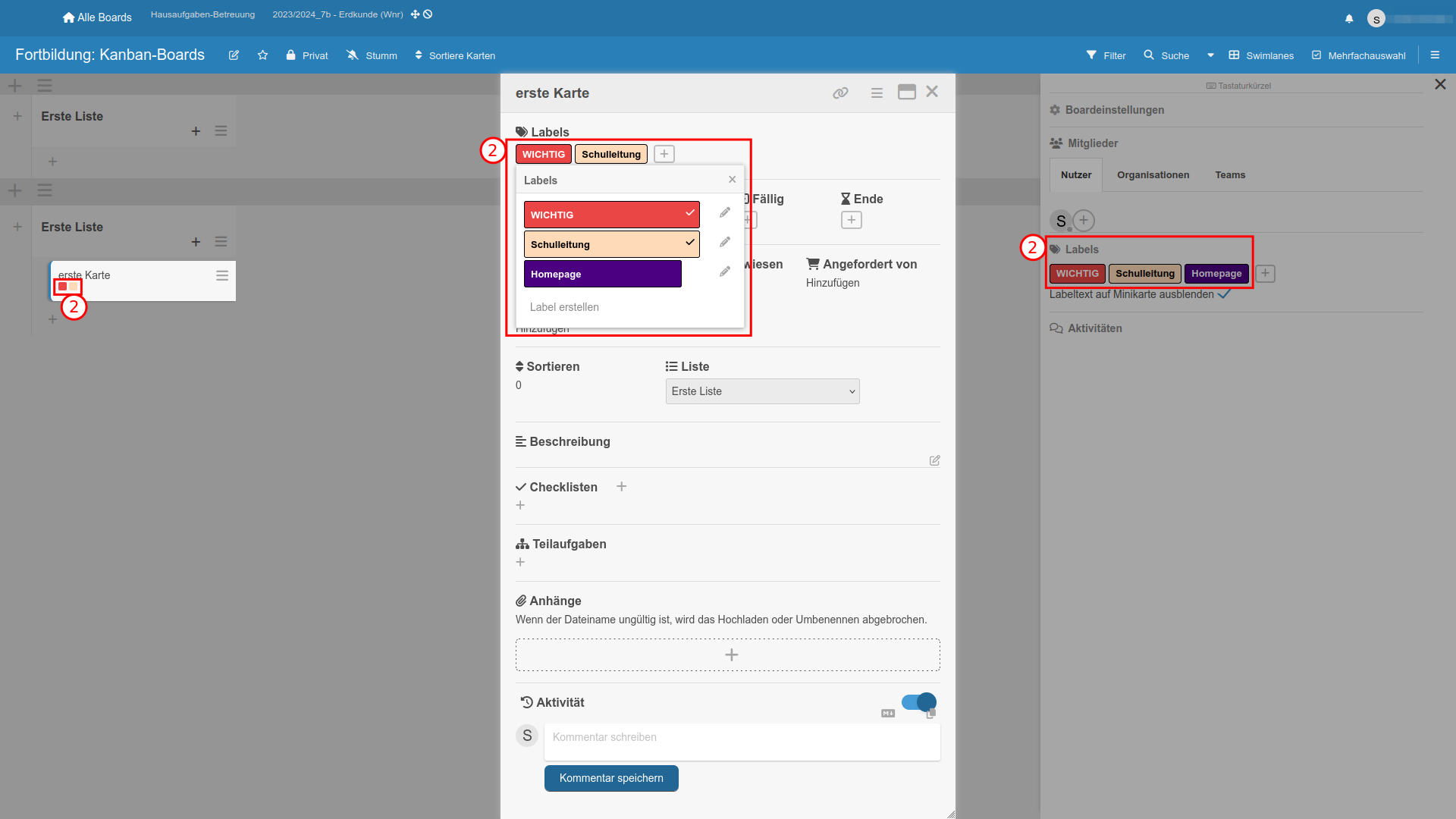This screenshot has width=1456, height=819.
Task: Click Label erstellen link
Action: 564,307
